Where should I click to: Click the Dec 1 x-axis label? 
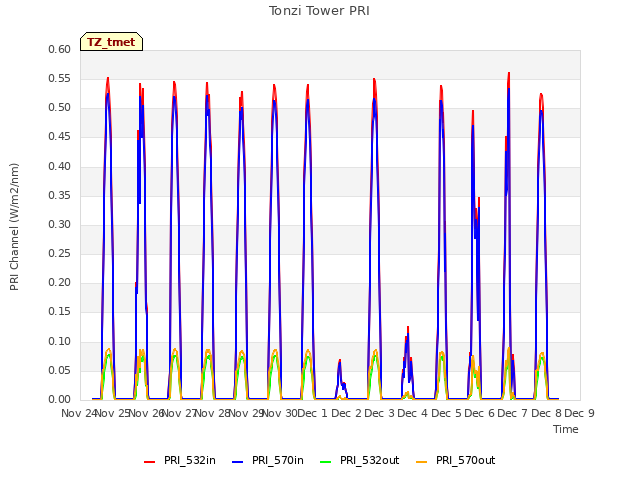[313, 413]
